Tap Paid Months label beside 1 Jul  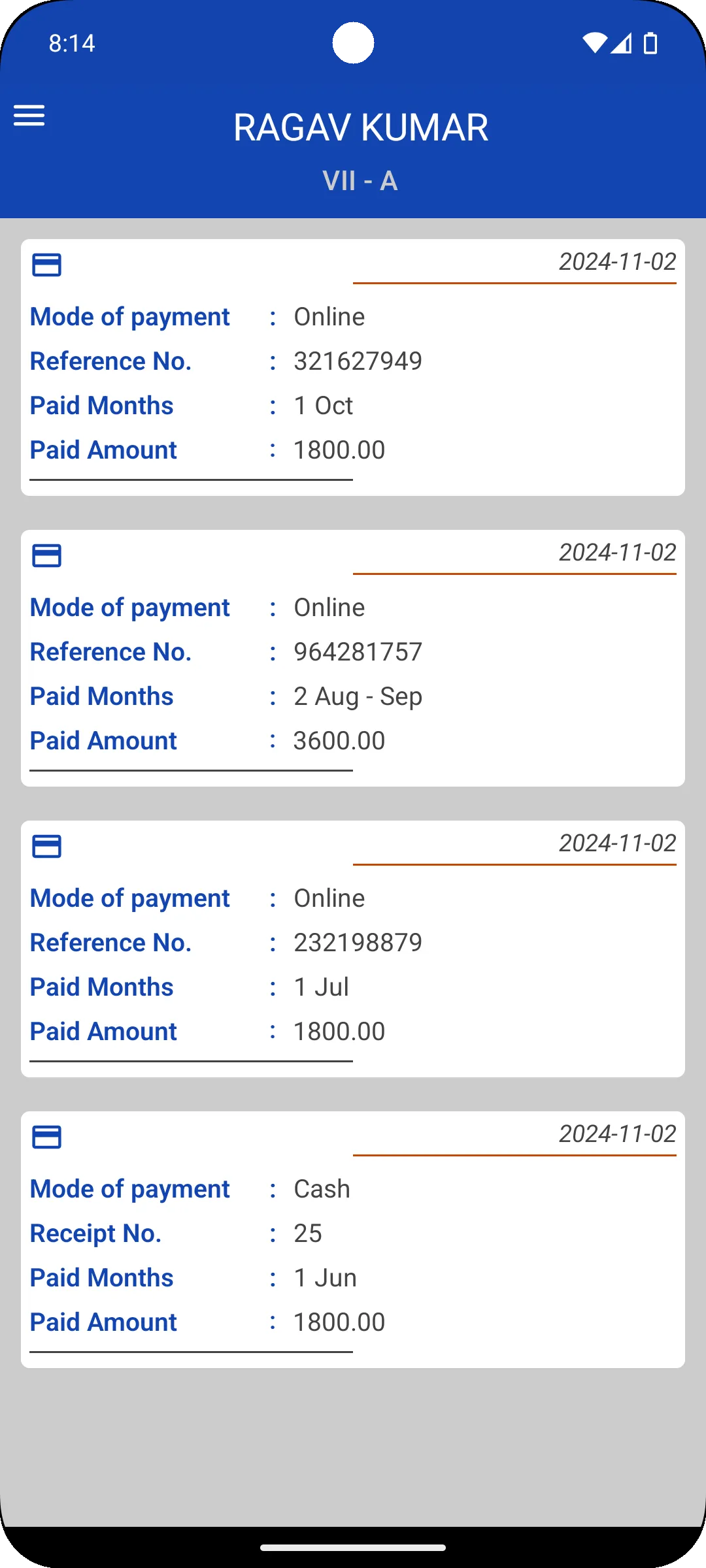tap(101, 987)
